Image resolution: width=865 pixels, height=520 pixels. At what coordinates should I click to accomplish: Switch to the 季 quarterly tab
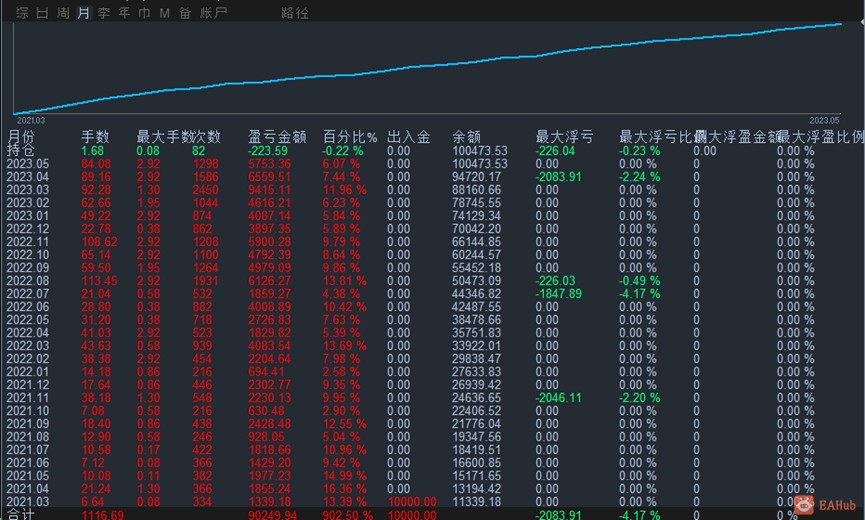click(x=104, y=13)
